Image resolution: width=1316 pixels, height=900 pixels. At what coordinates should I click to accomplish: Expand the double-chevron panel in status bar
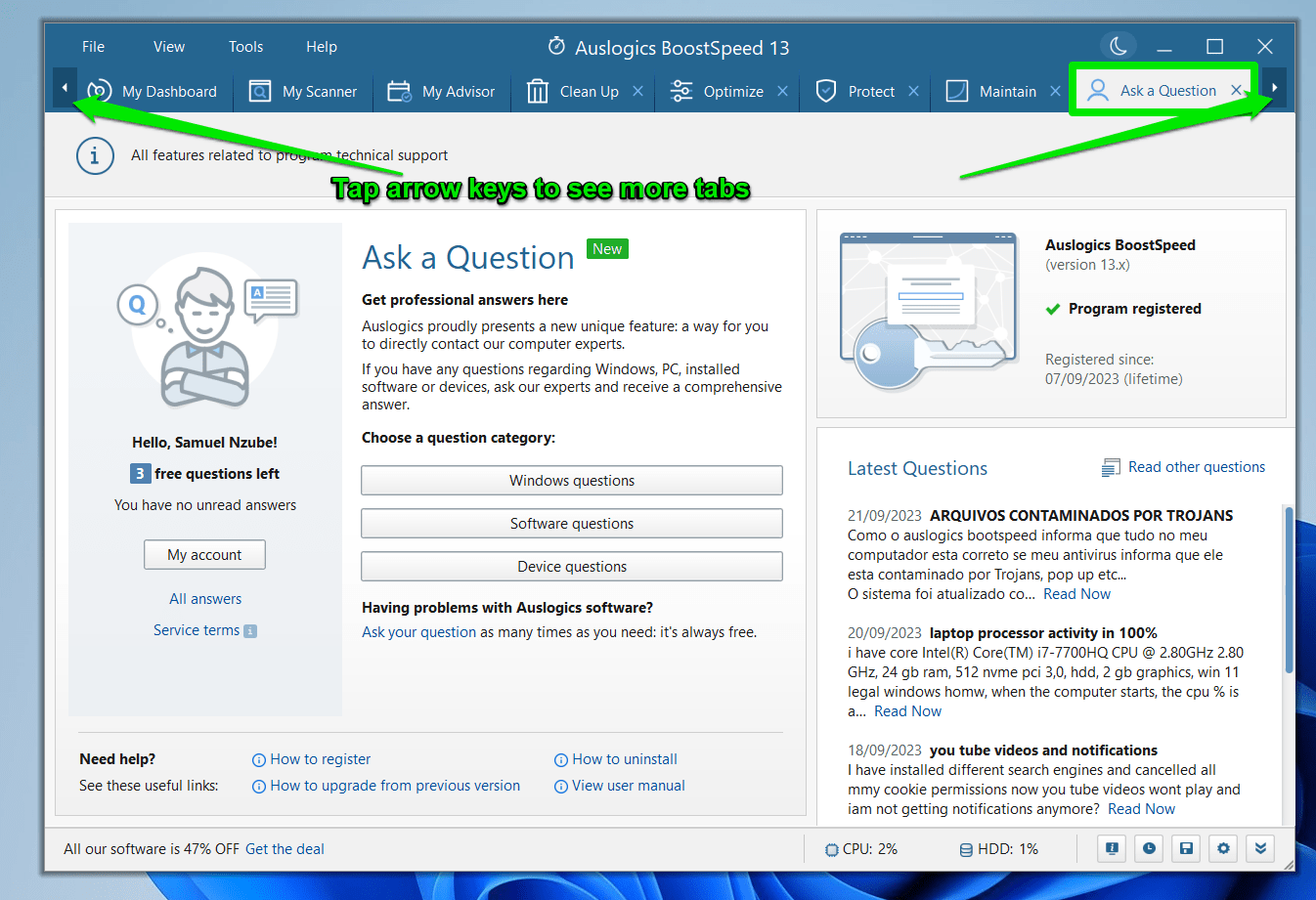coord(1260,848)
